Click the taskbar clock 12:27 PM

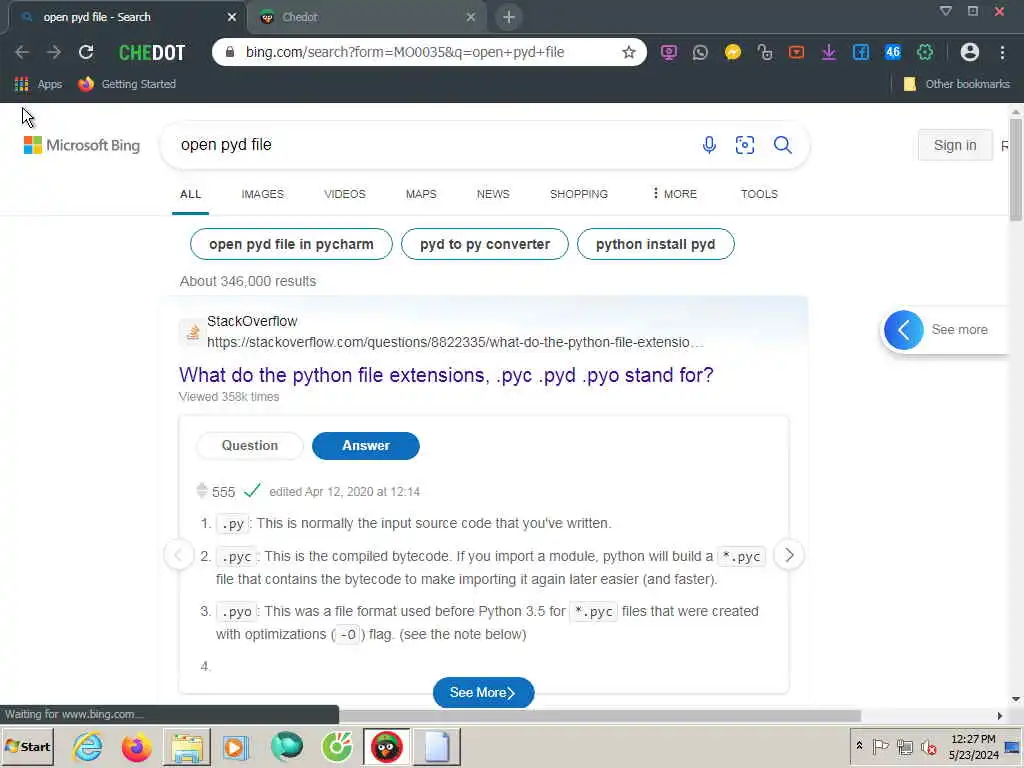coord(973,739)
